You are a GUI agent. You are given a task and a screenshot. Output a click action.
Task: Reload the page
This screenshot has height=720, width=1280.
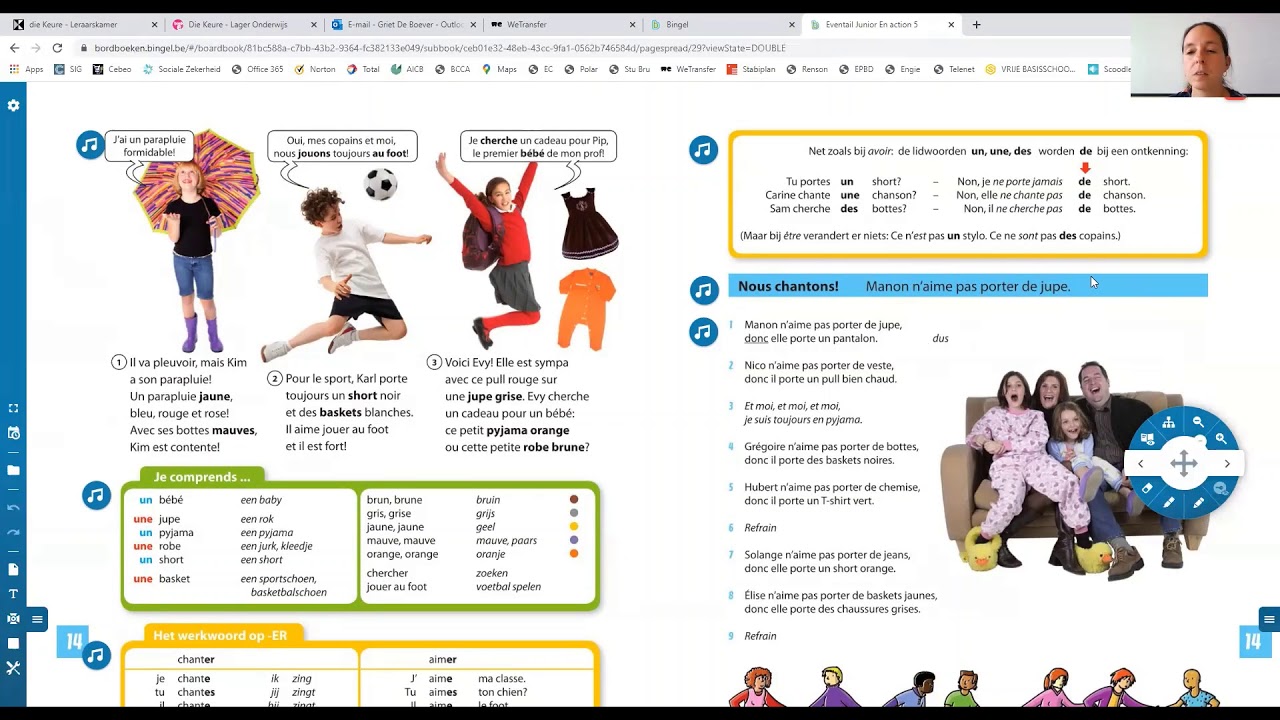point(57,48)
